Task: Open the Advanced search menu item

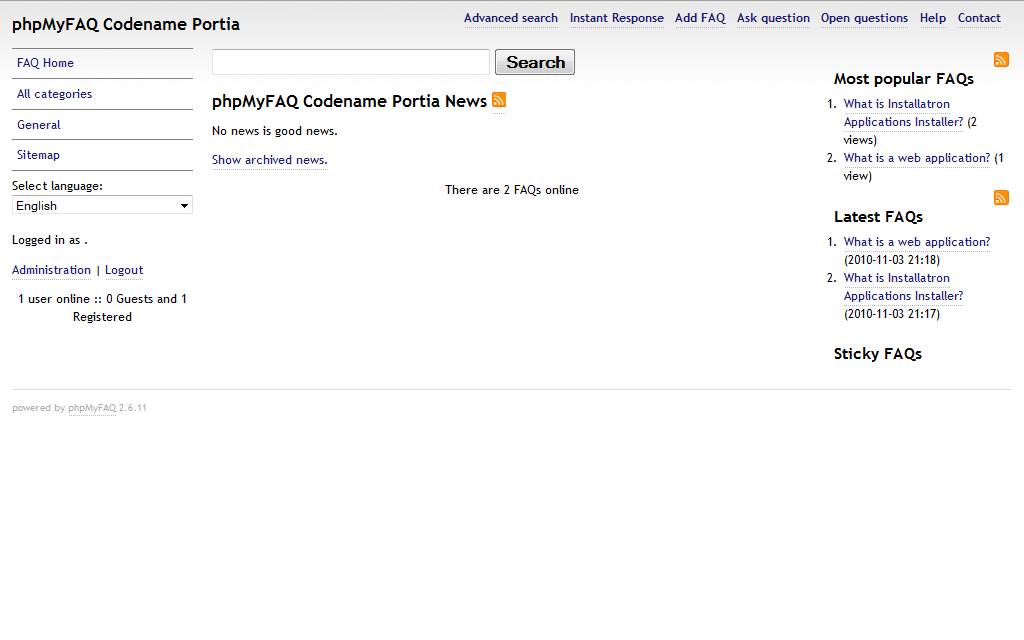Action: (510, 18)
